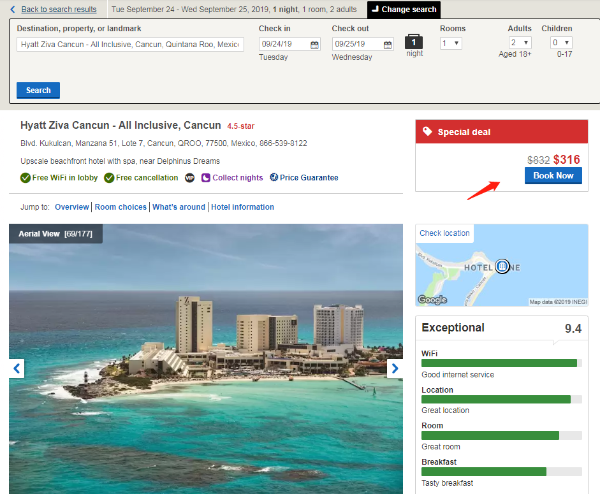
Task: Click the Special deal tag icon
Action: click(x=427, y=132)
